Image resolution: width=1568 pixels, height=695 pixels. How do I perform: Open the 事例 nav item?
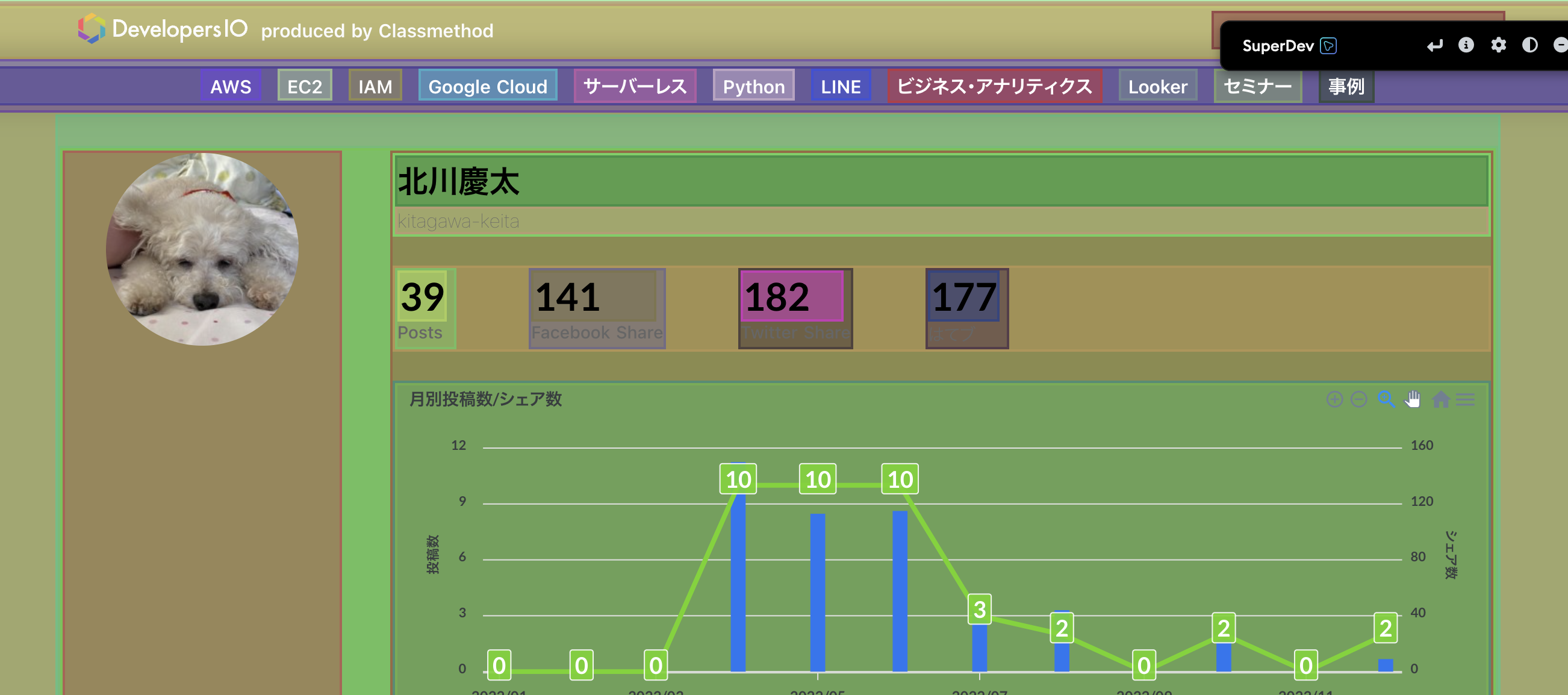[x=1346, y=86]
